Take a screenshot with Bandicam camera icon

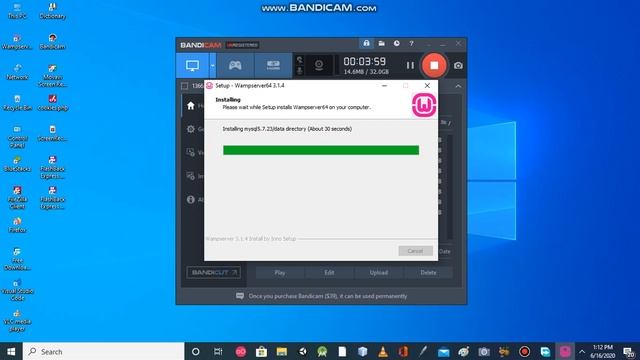click(x=458, y=65)
